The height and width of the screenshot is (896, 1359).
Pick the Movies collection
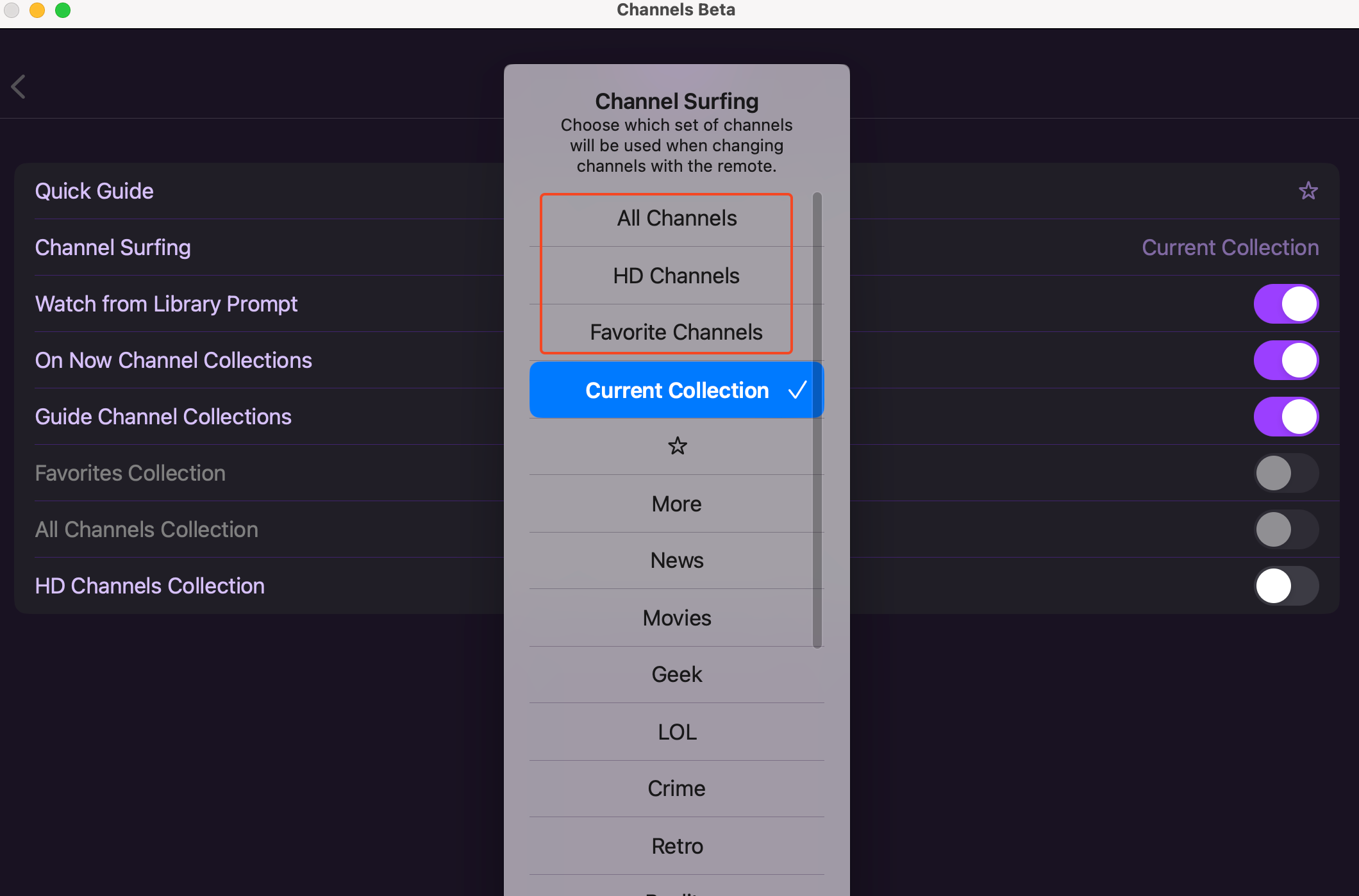pos(676,618)
